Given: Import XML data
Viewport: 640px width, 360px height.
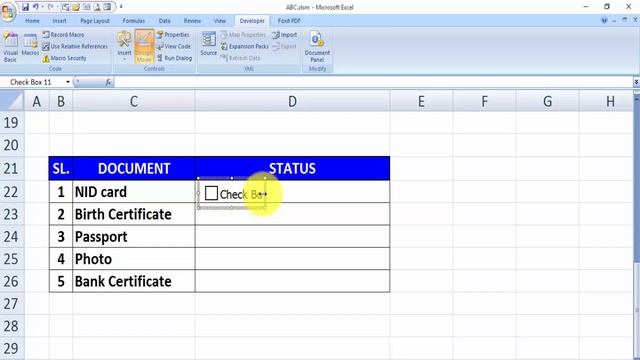Looking at the screenshot, I should (x=285, y=35).
